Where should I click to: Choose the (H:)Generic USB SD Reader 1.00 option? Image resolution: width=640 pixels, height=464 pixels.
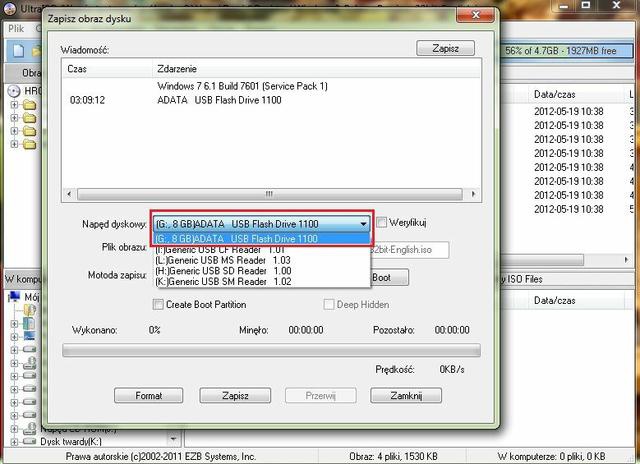point(261,271)
